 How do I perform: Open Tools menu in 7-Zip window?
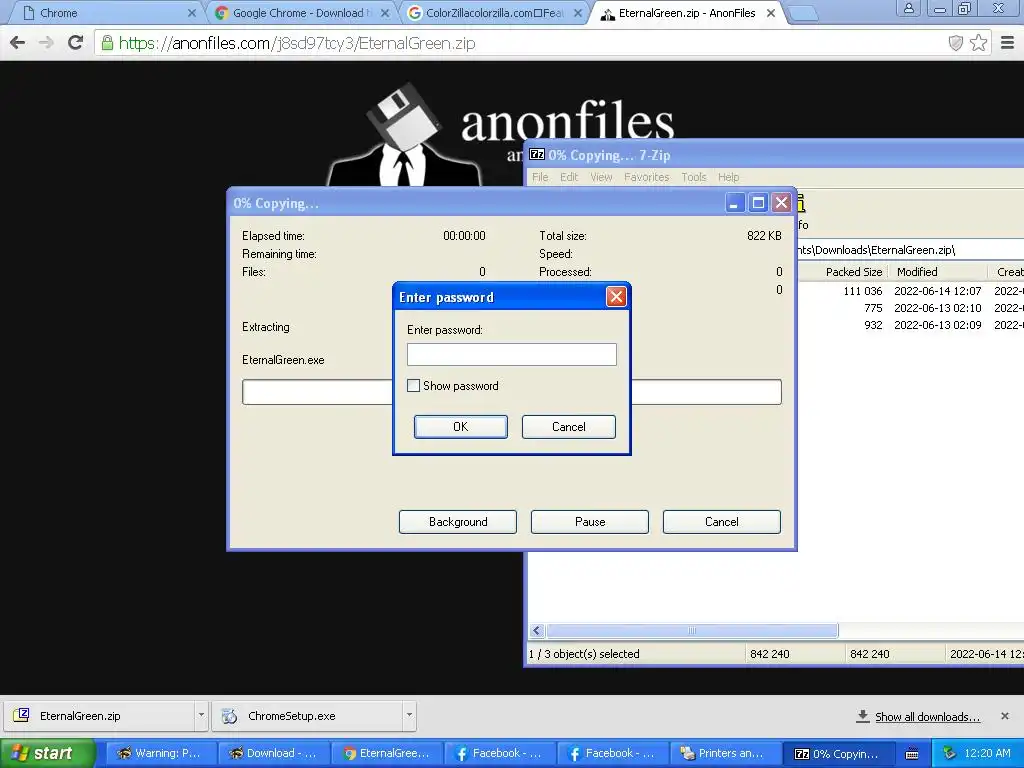click(694, 177)
